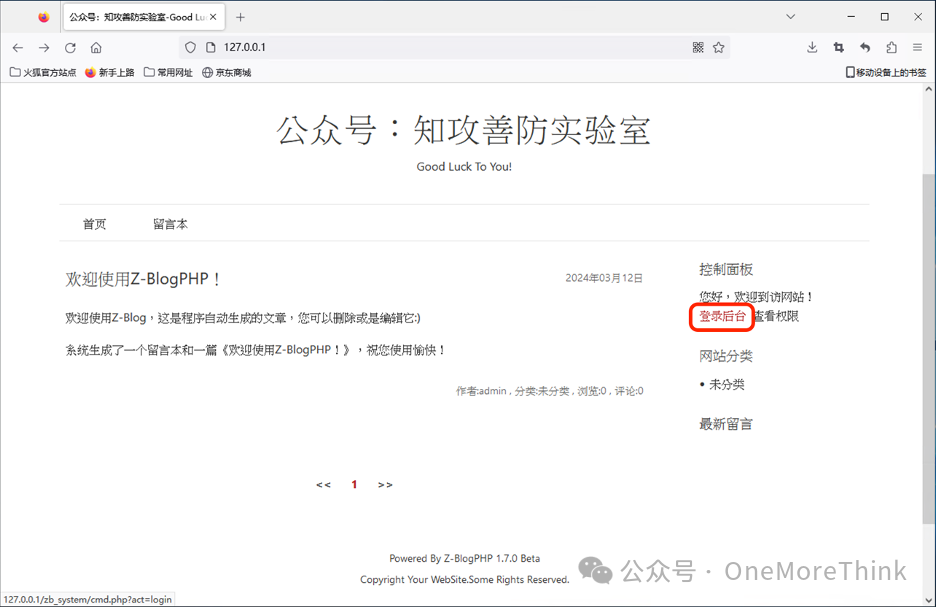Image resolution: width=936 pixels, height=608 pixels.
Task: Maximize the Firefox window
Action: pos(885,17)
